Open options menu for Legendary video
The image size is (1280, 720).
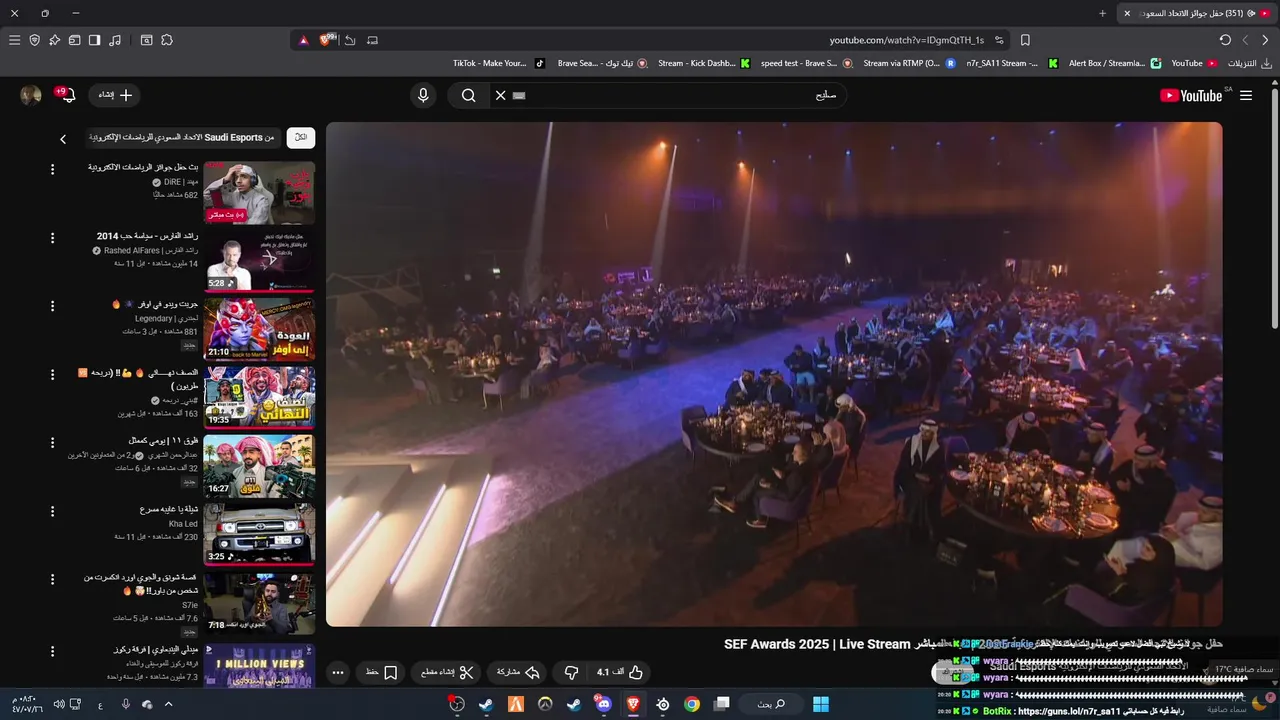[x=53, y=306]
